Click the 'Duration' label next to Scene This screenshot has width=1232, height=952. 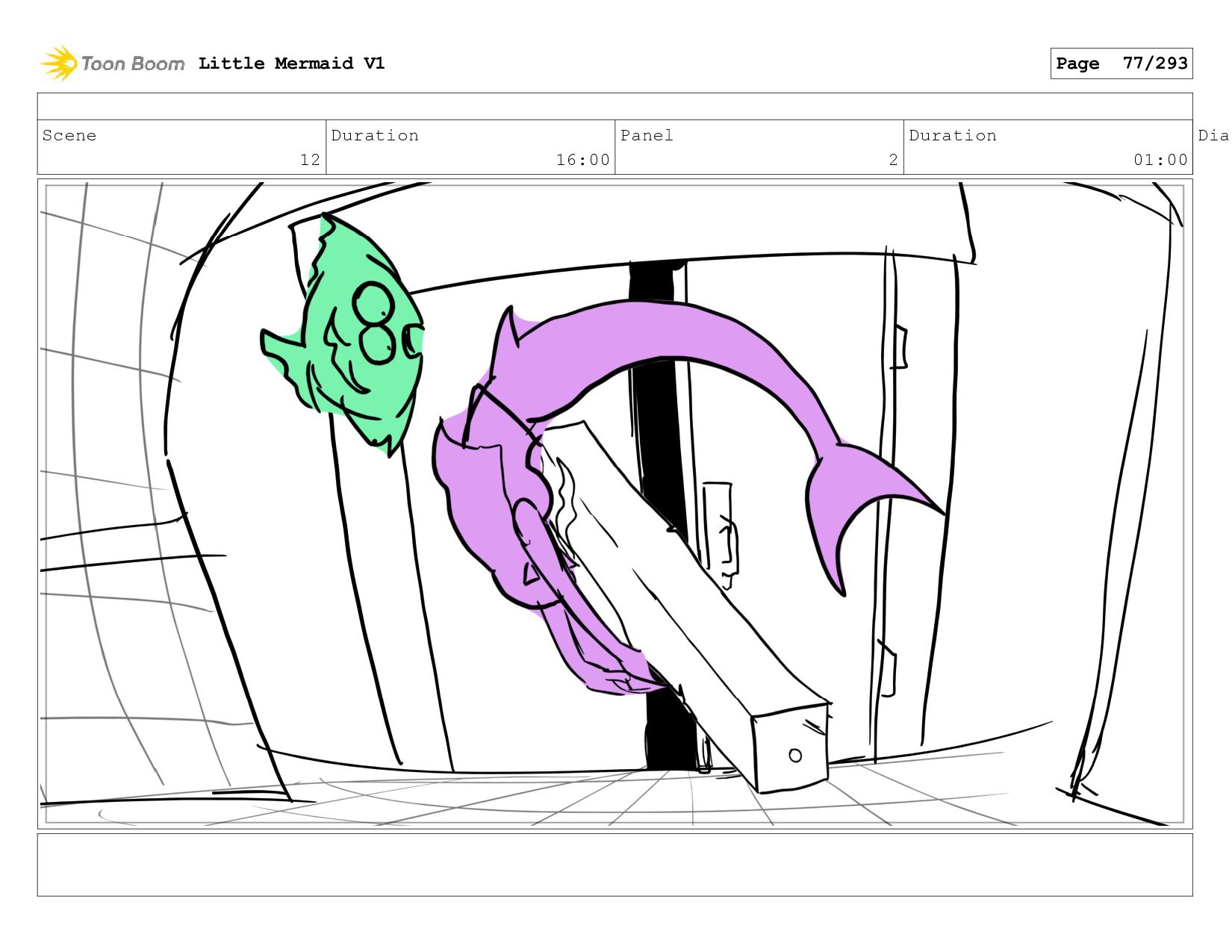point(375,135)
